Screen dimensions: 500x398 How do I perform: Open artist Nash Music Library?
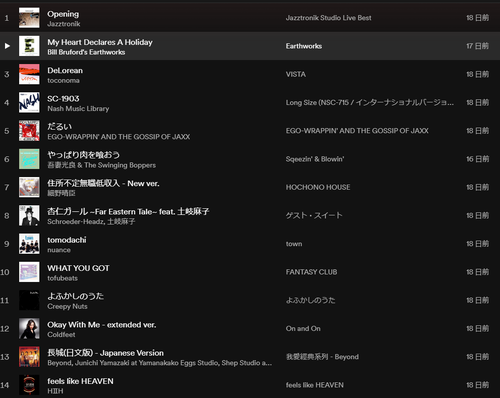[x=78, y=109]
